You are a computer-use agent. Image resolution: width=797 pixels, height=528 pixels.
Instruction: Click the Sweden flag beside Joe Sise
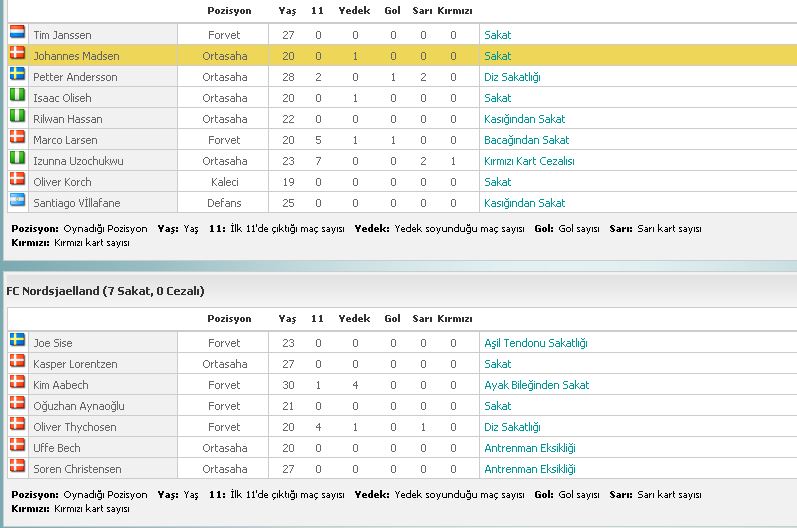pos(17,340)
